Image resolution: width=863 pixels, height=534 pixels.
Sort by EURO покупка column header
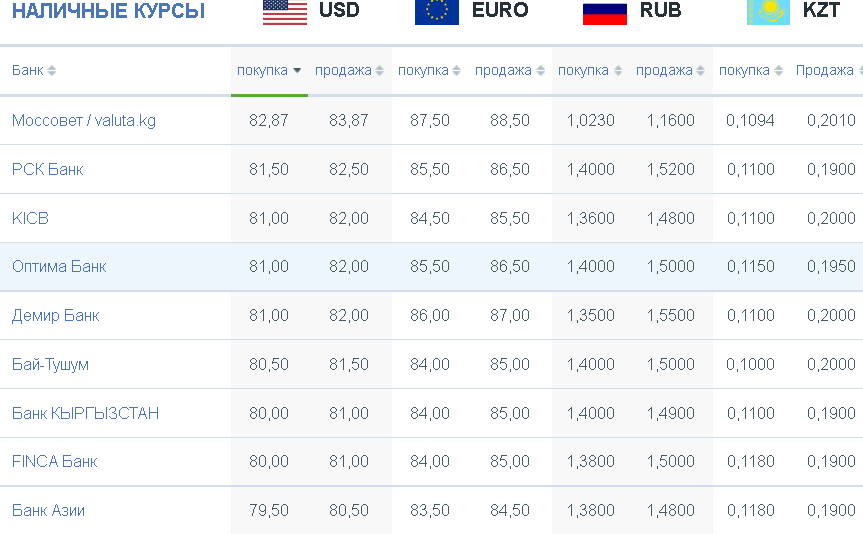tap(429, 70)
